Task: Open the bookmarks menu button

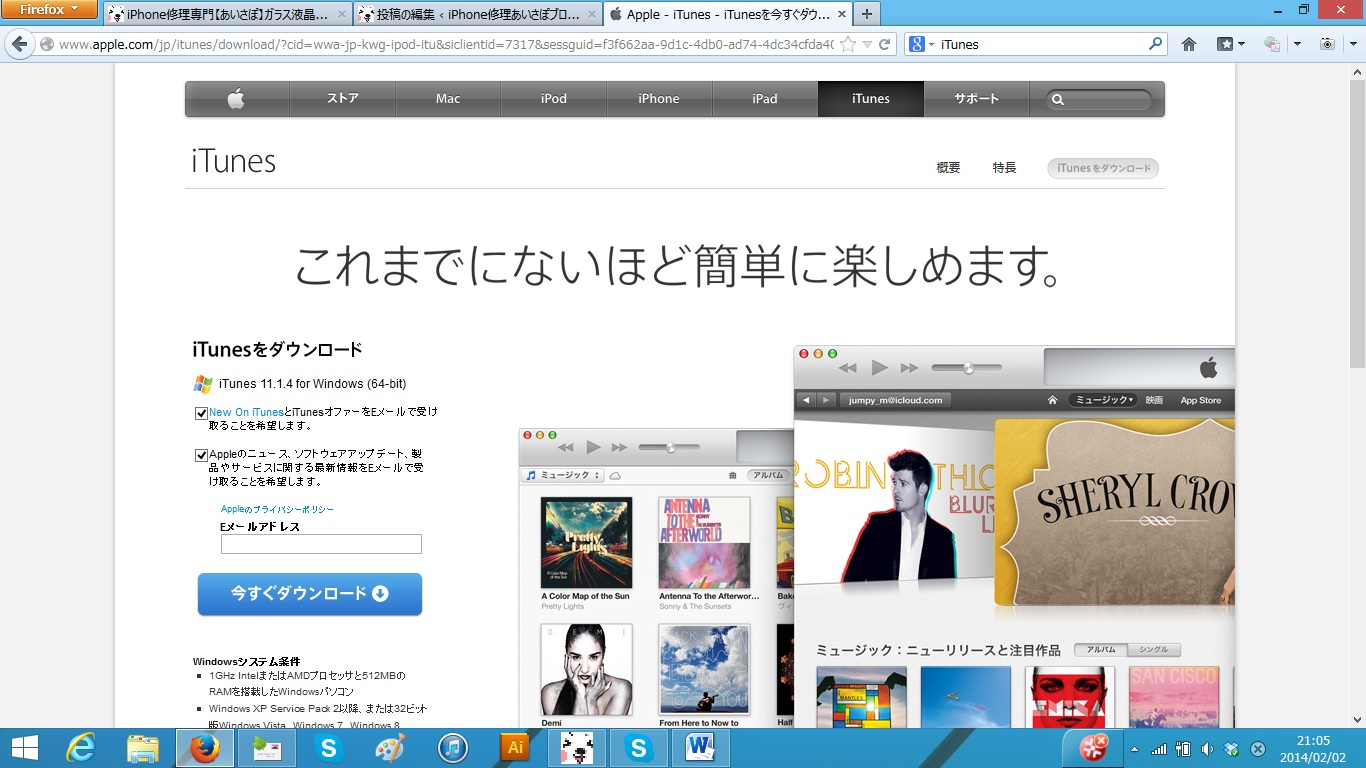Action: pos(1231,44)
